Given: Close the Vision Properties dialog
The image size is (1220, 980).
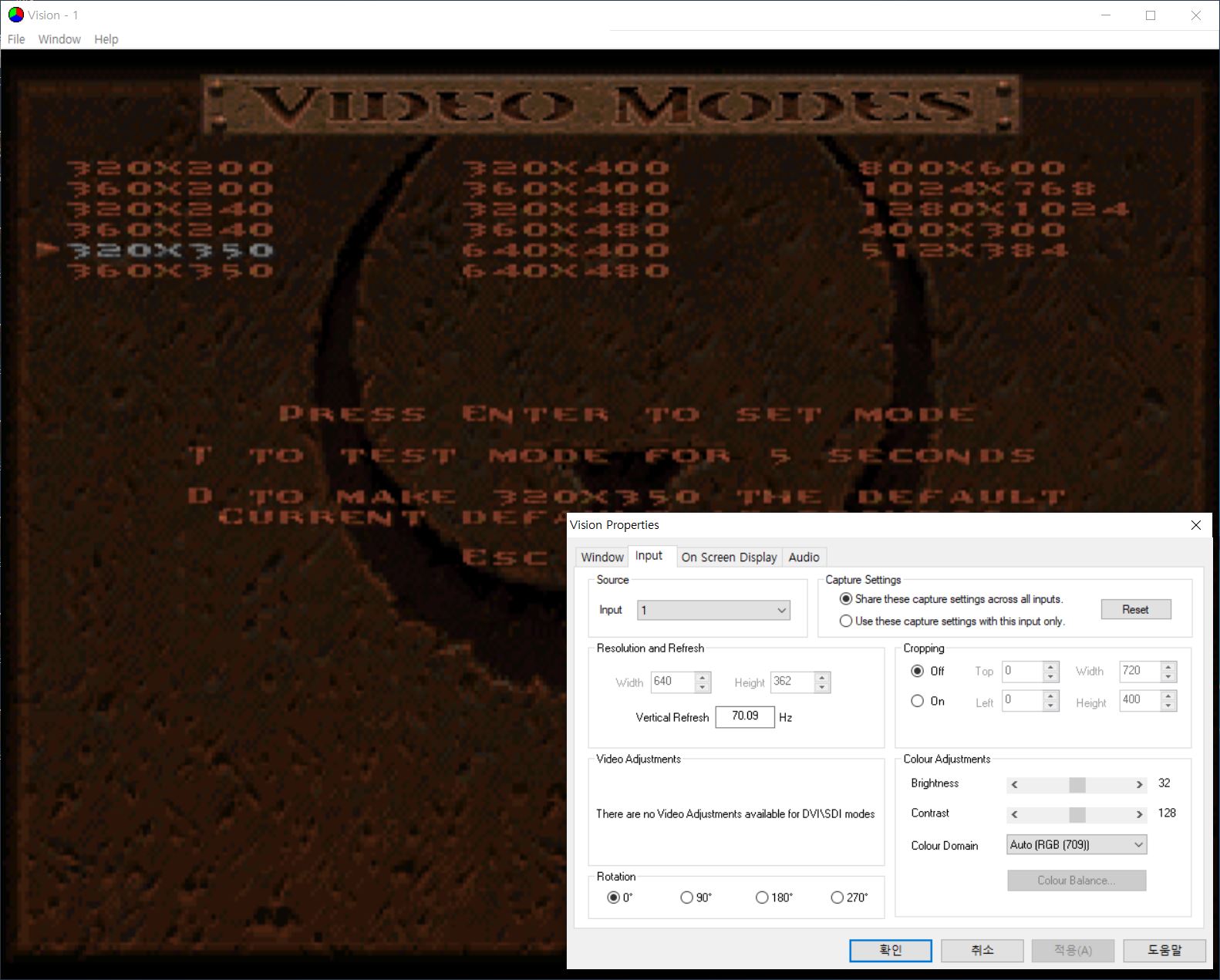Looking at the screenshot, I should [x=1196, y=525].
